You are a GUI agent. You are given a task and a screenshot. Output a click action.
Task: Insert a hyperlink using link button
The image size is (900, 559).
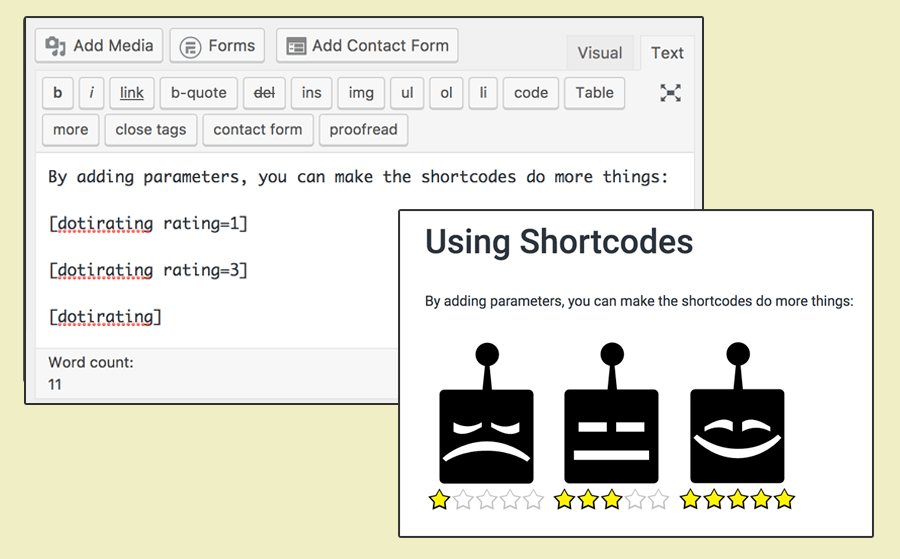click(131, 93)
